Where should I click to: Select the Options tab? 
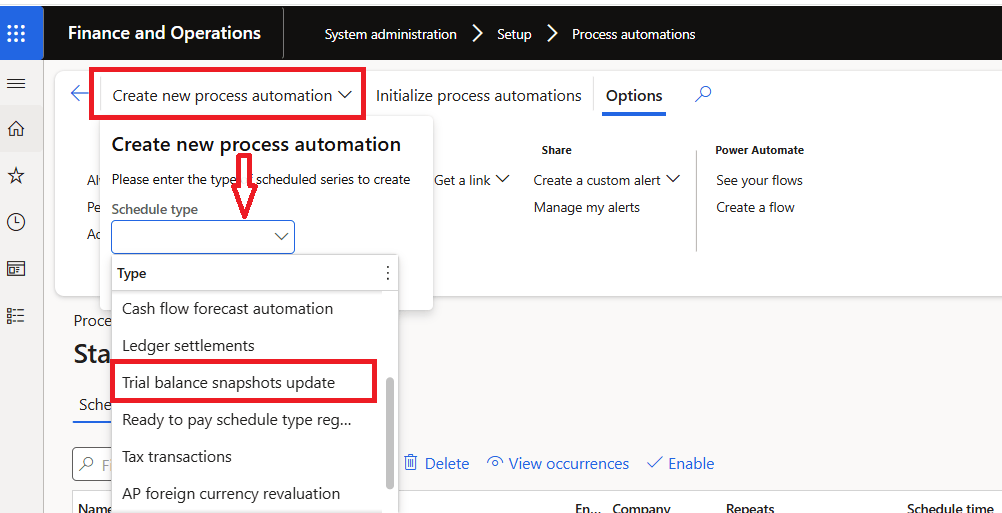[x=634, y=95]
